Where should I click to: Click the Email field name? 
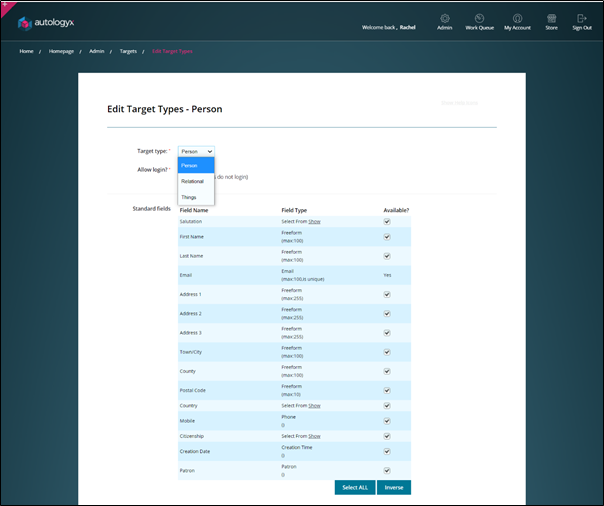click(x=186, y=275)
